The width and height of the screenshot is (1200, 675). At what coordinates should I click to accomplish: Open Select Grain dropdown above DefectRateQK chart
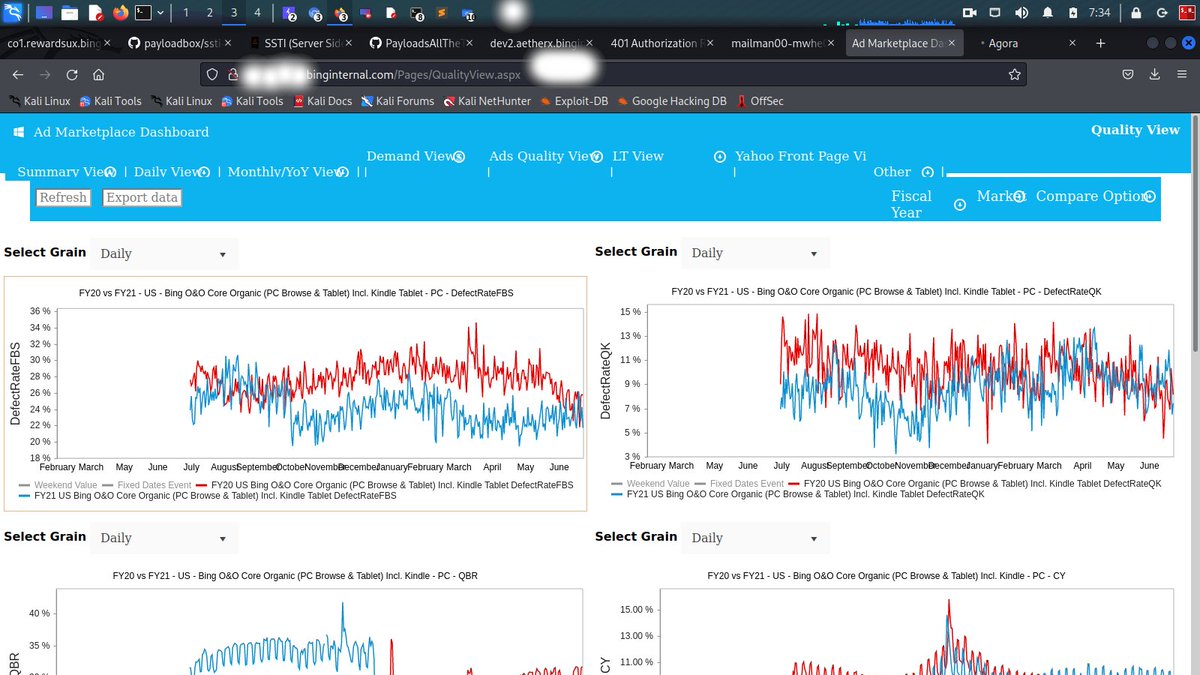click(x=755, y=253)
